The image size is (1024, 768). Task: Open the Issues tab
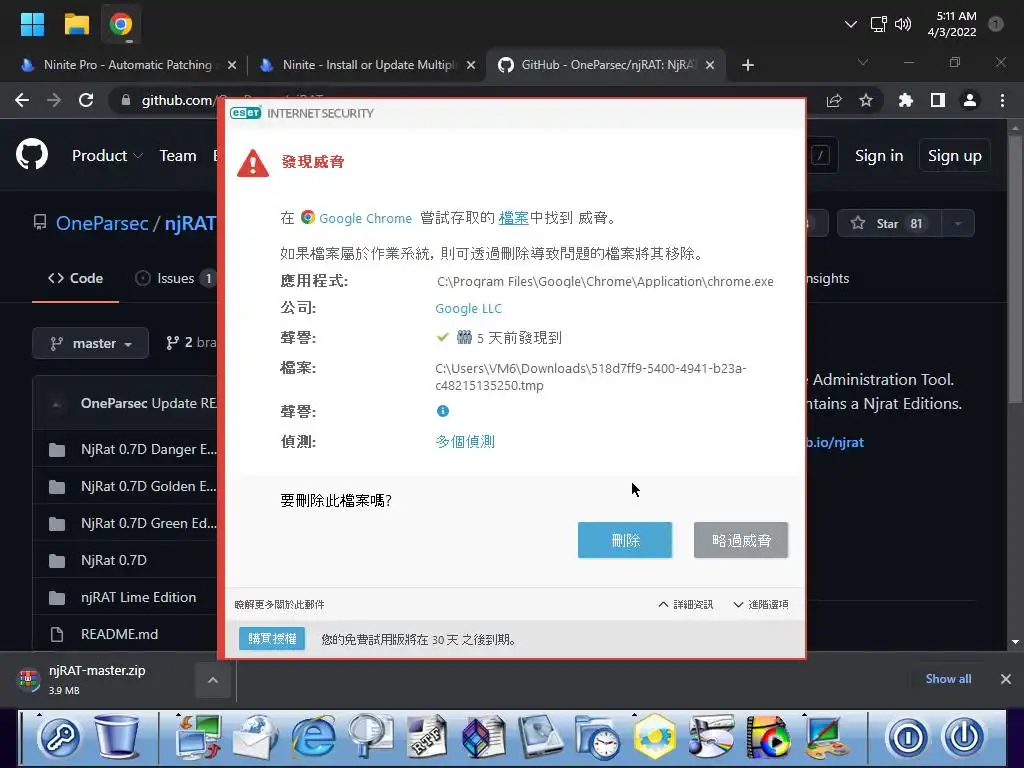pos(174,278)
